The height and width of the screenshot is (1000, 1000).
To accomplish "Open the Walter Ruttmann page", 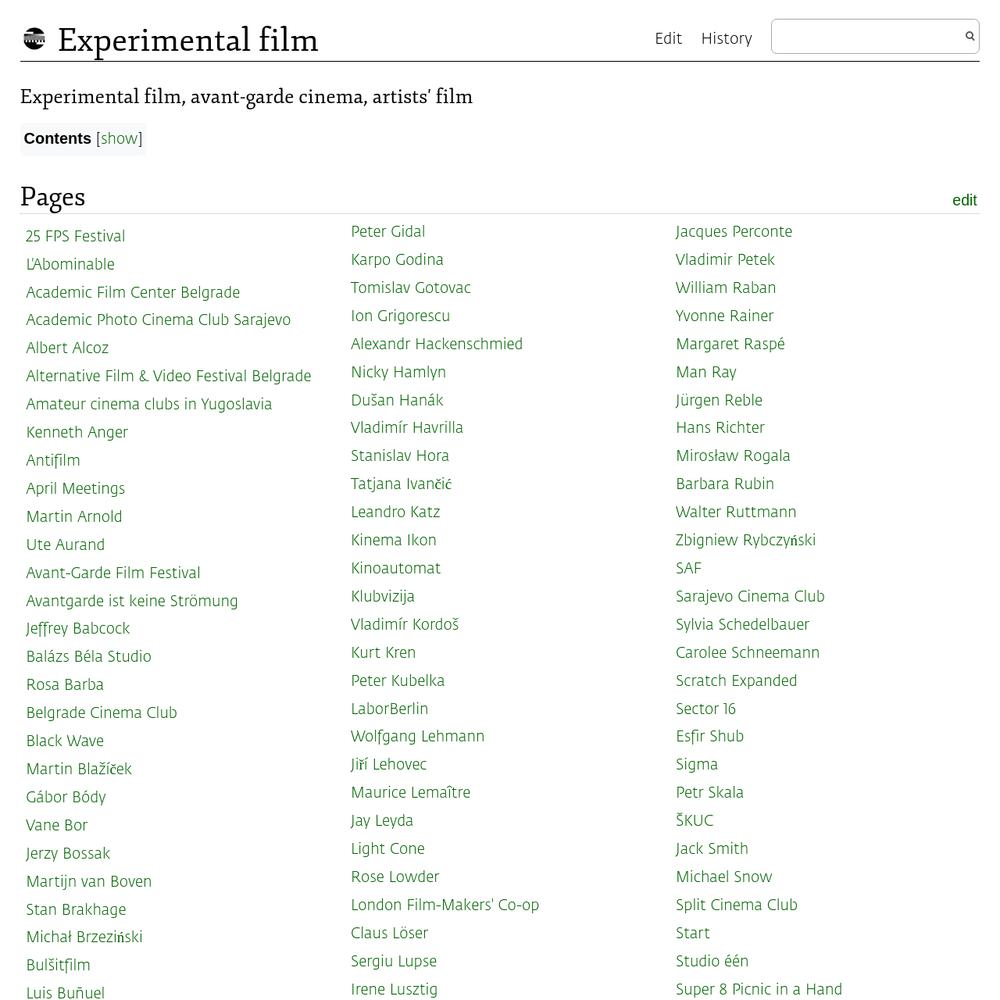I will click(x=736, y=512).
